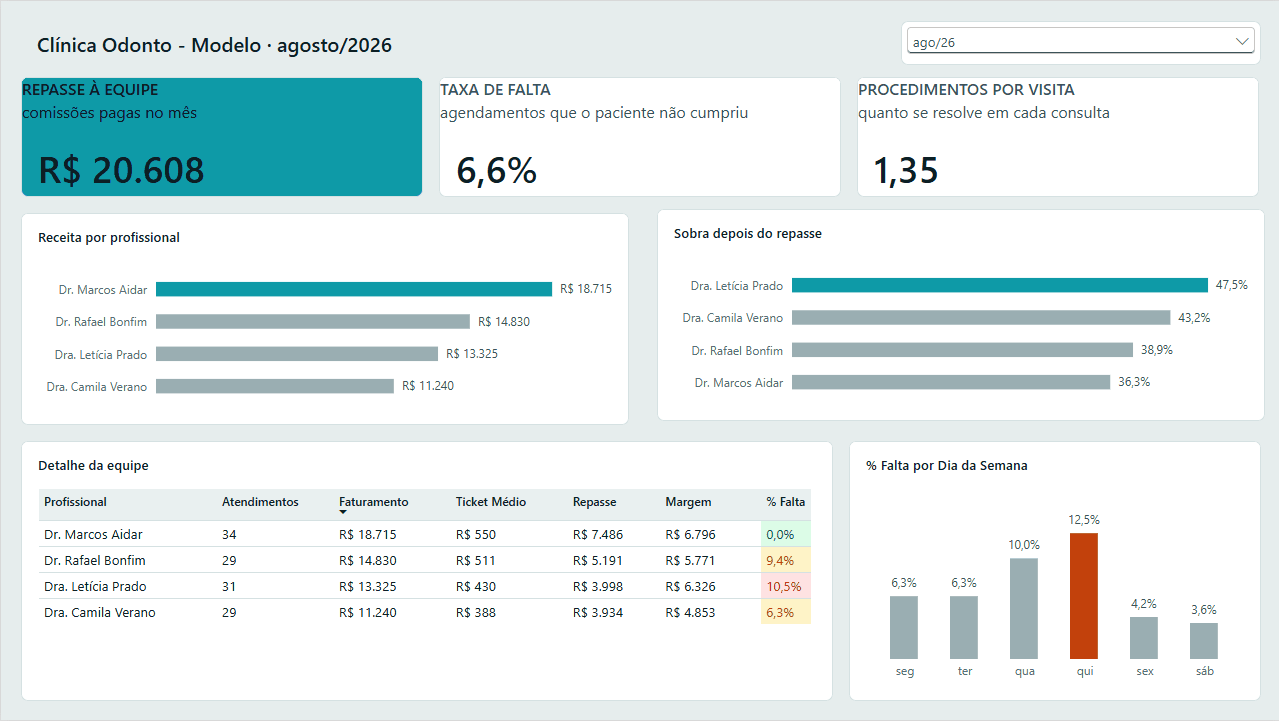
Task: Sort table by Profissional column header
Action: coord(75,502)
